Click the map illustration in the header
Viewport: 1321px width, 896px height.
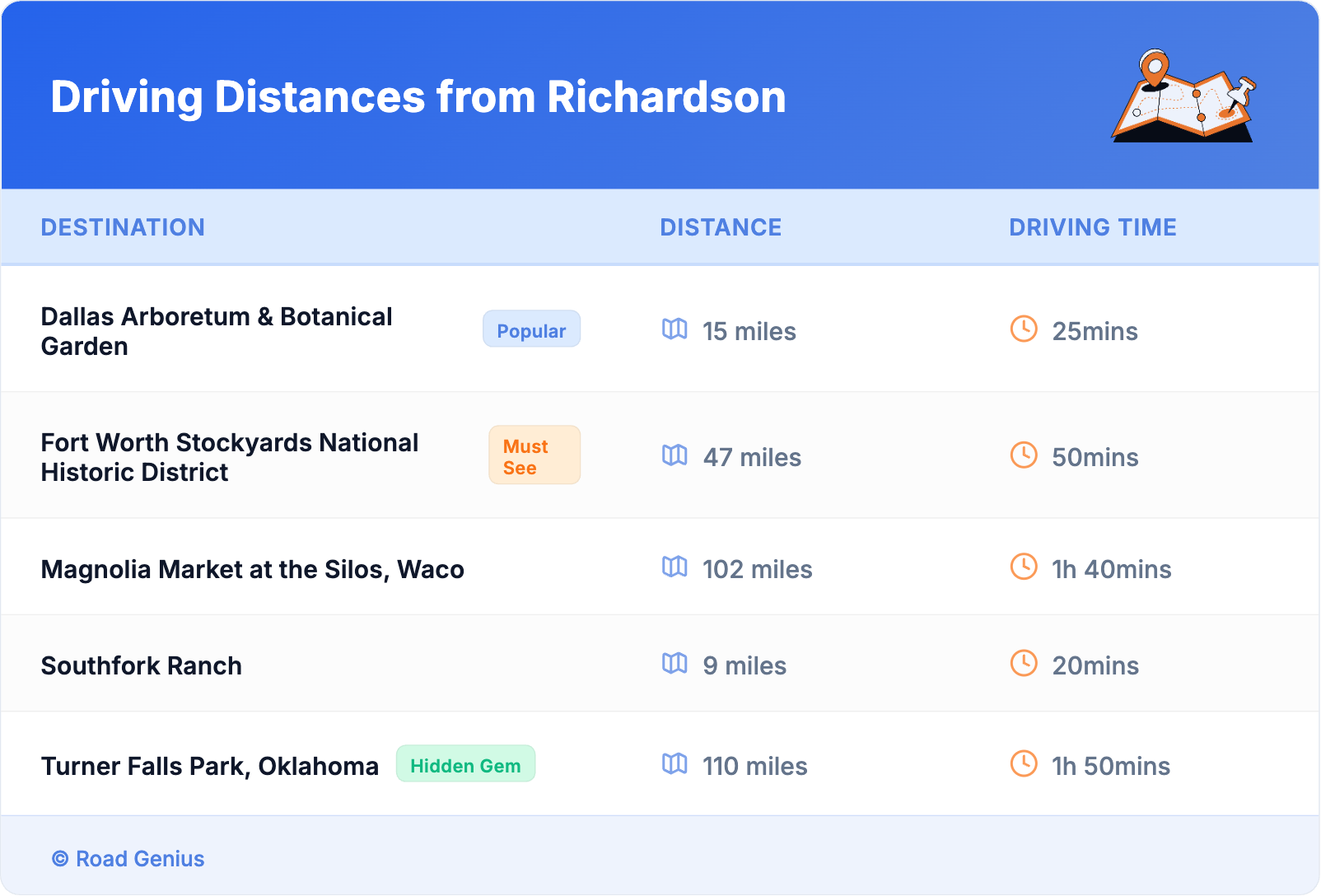(x=1184, y=96)
